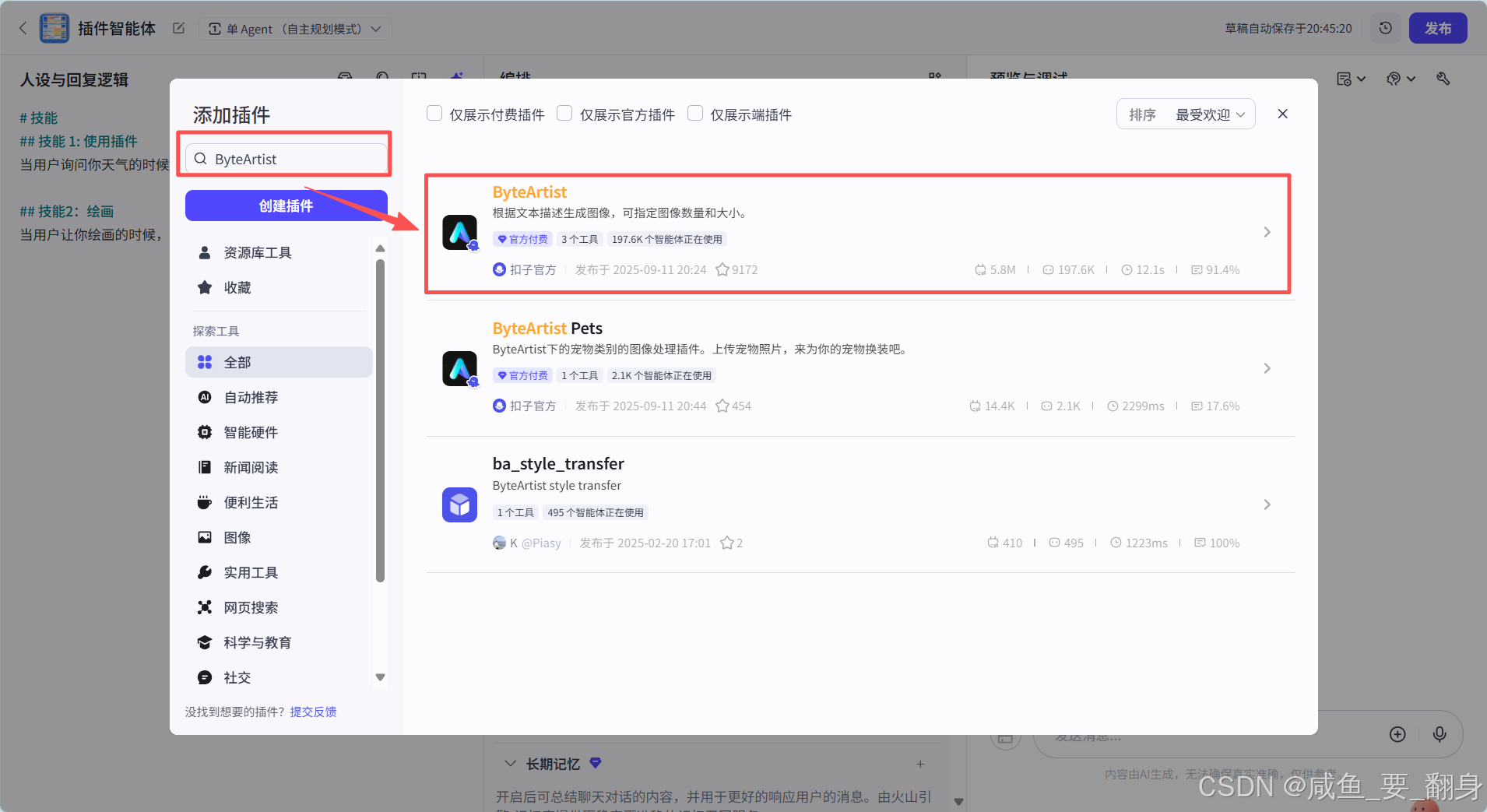1487x812 pixels.
Task: Click the plus icon in 长期记忆 row
Action: click(920, 764)
